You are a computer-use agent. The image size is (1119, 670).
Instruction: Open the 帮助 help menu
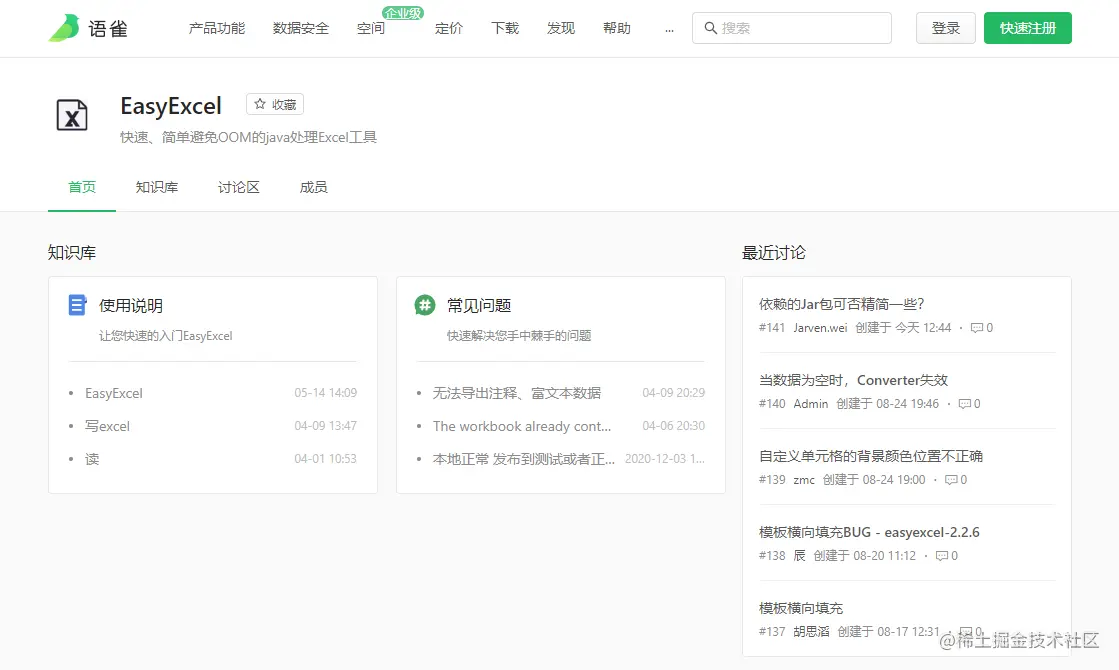tap(617, 28)
